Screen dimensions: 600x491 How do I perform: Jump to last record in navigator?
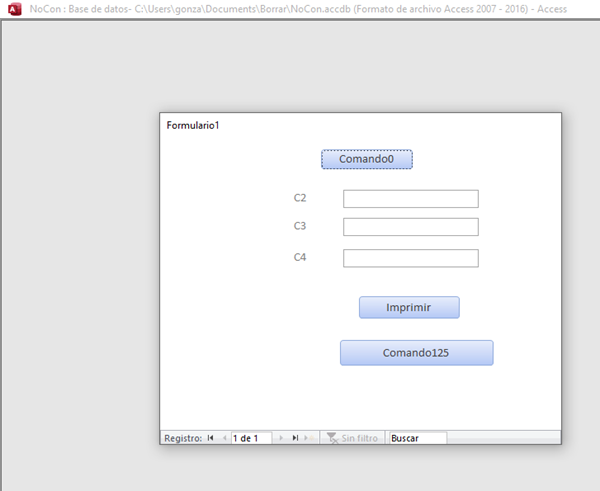point(295,438)
